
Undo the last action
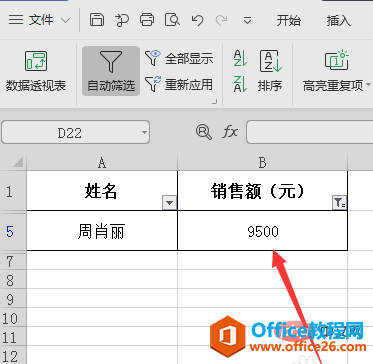coord(197,20)
